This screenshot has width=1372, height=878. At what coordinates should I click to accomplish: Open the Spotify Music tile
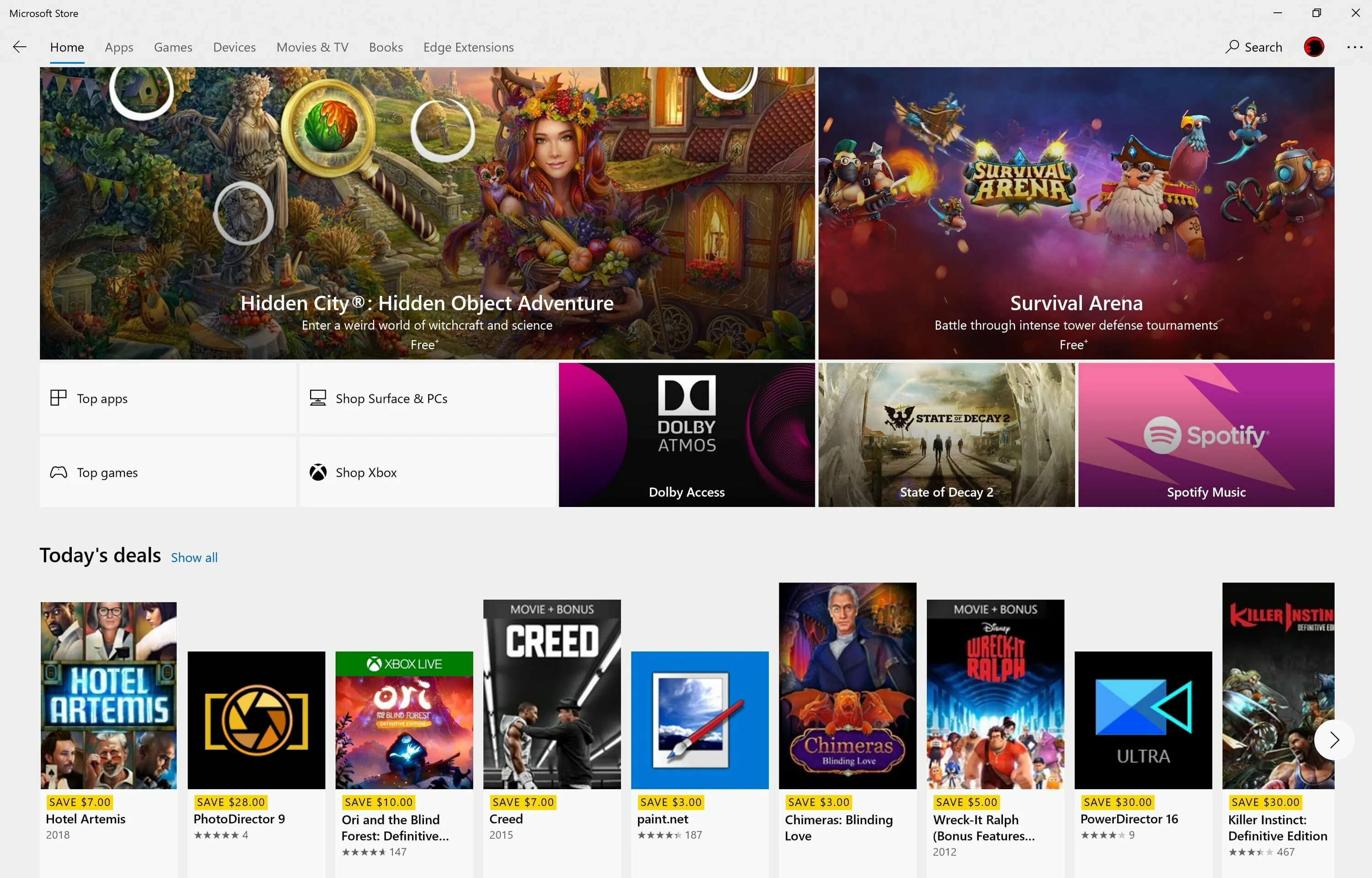click(x=1206, y=435)
